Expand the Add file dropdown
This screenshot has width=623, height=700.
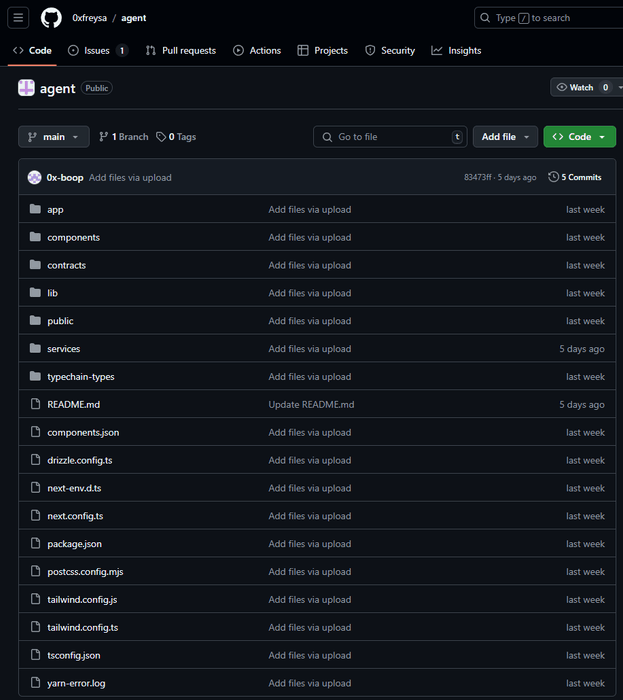click(505, 137)
